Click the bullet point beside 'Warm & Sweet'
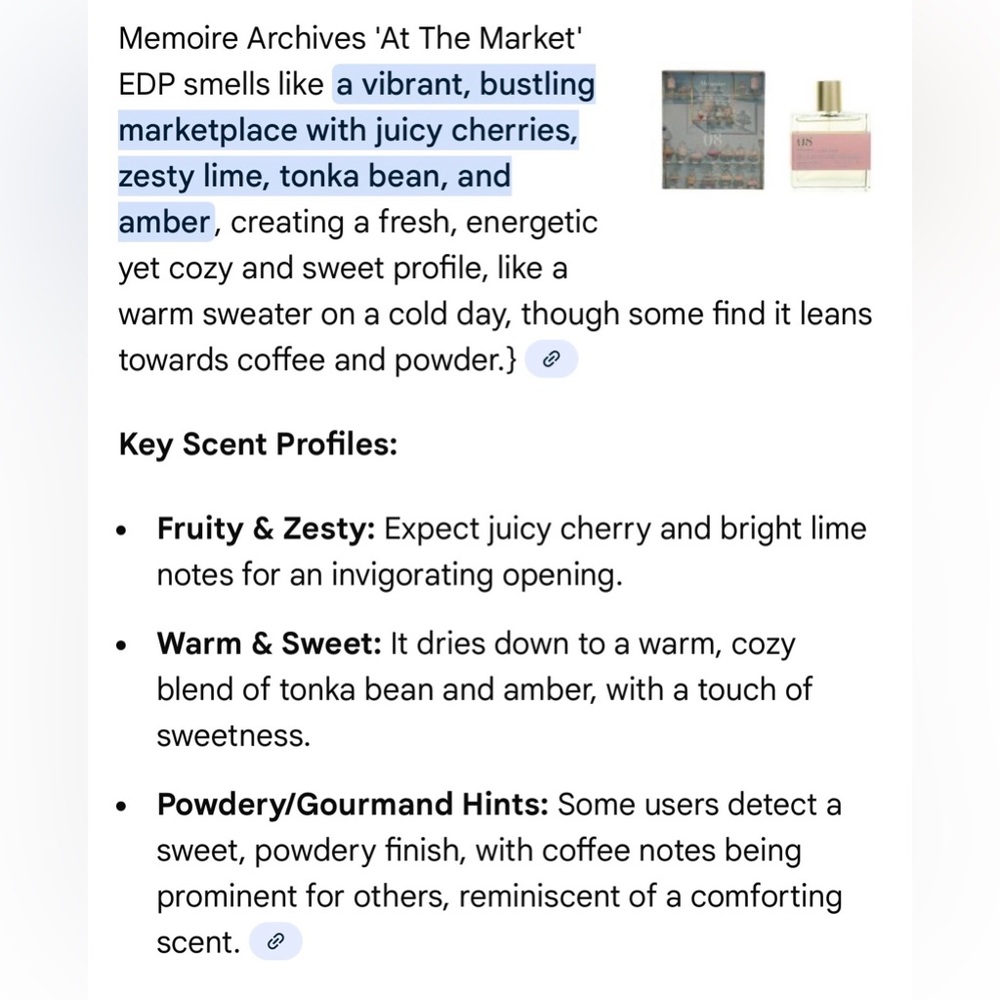The width and height of the screenshot is (1000, 1000). [122, 645]
